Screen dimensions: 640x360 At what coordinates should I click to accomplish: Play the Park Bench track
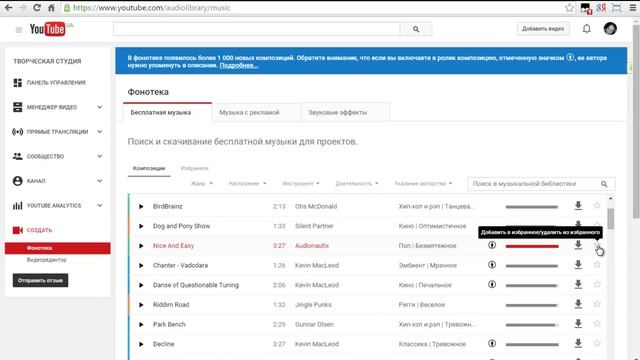[x=141, y=324]
